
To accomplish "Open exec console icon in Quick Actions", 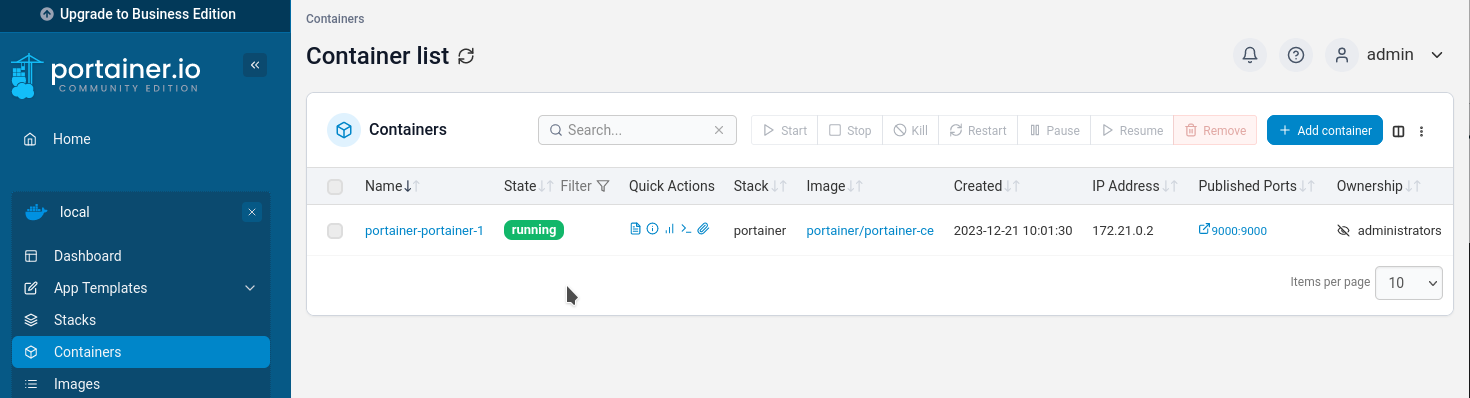I will point(686,229).
